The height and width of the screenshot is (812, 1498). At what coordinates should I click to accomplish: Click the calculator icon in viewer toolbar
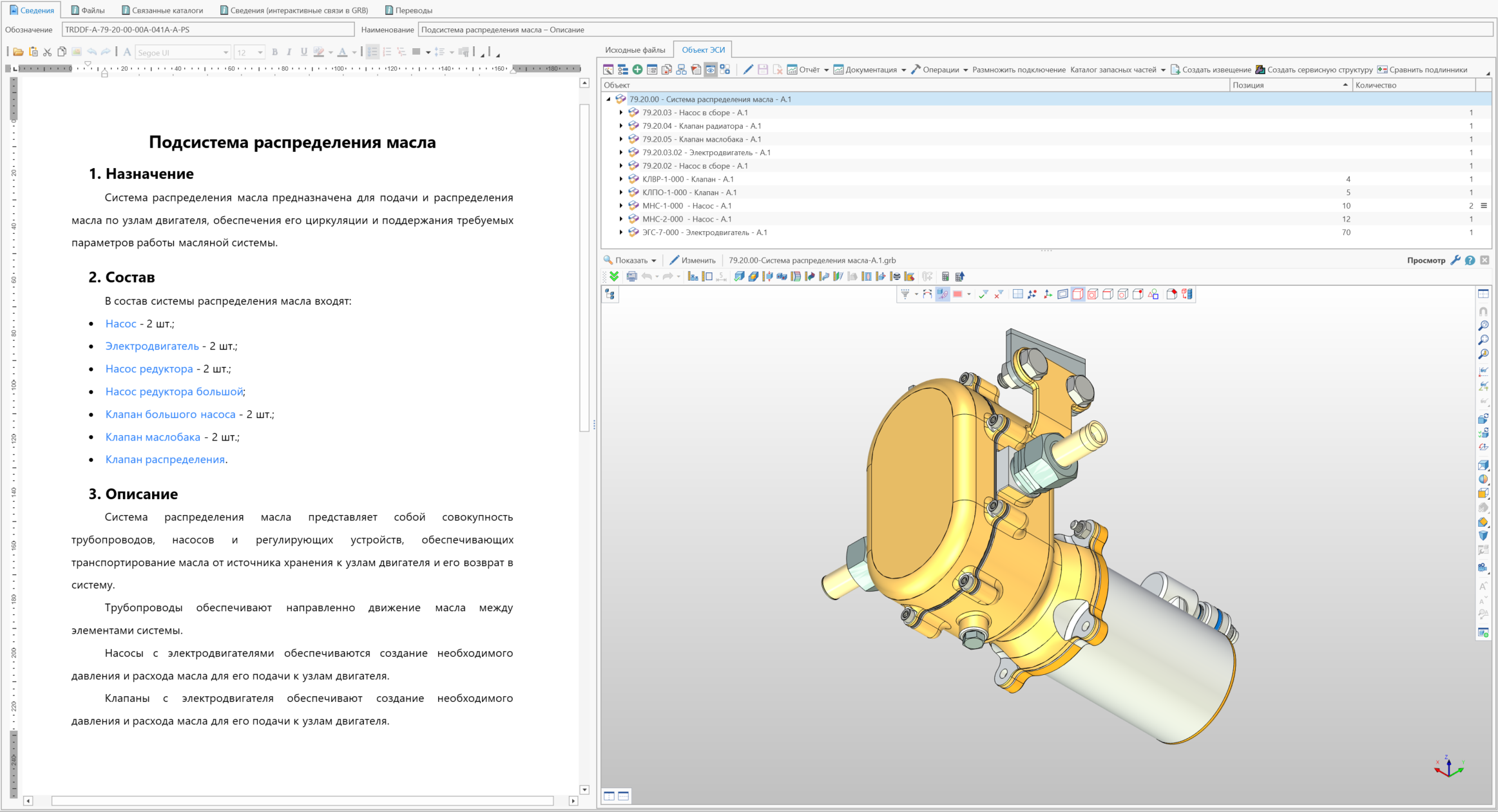tap(945, 276)
